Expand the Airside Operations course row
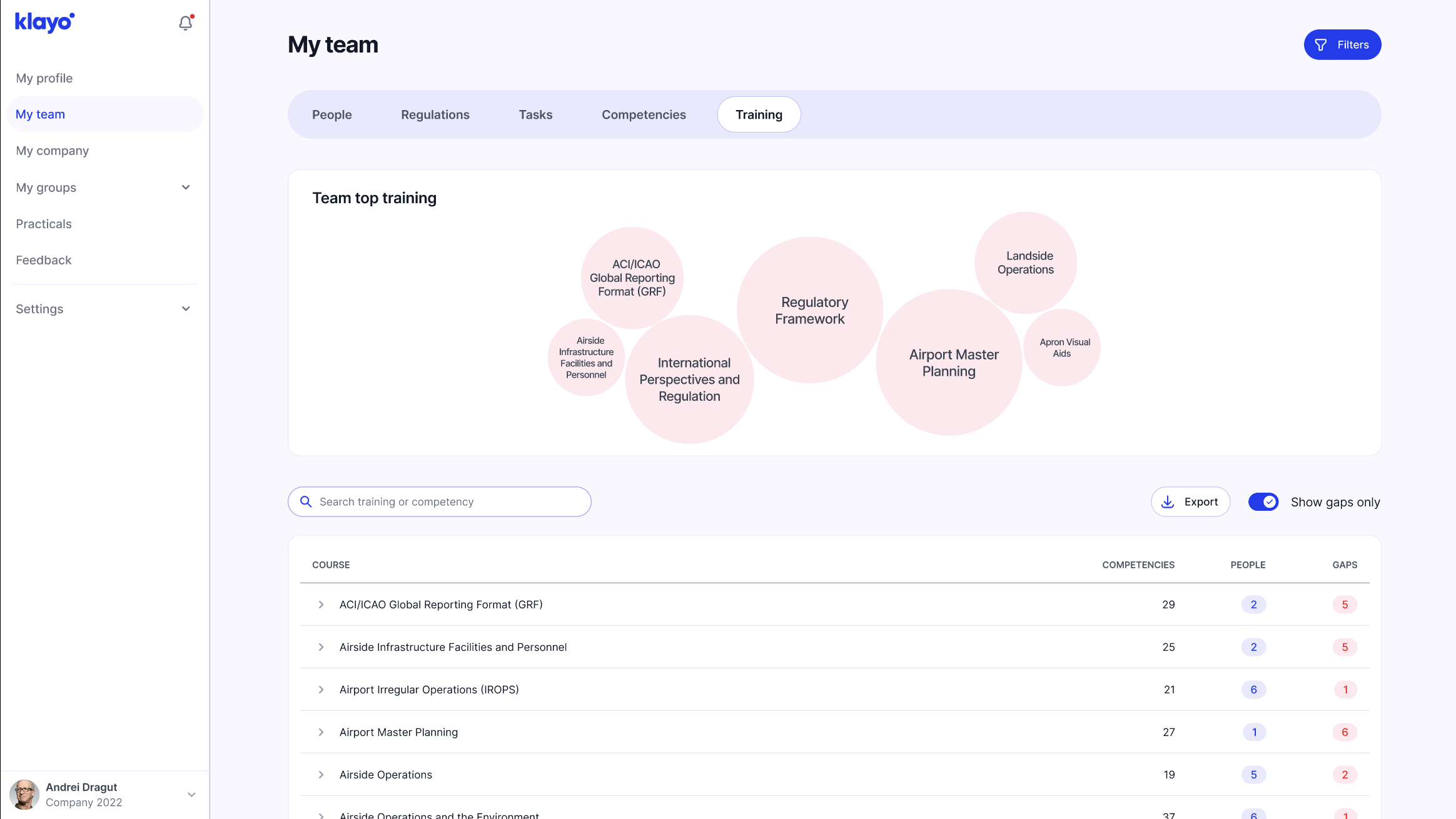 click(x=321, y=775)
